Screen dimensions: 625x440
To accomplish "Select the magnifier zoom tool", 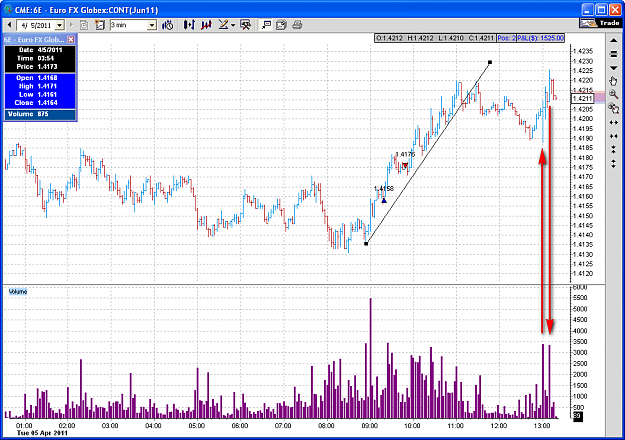I will coord(614,94).
